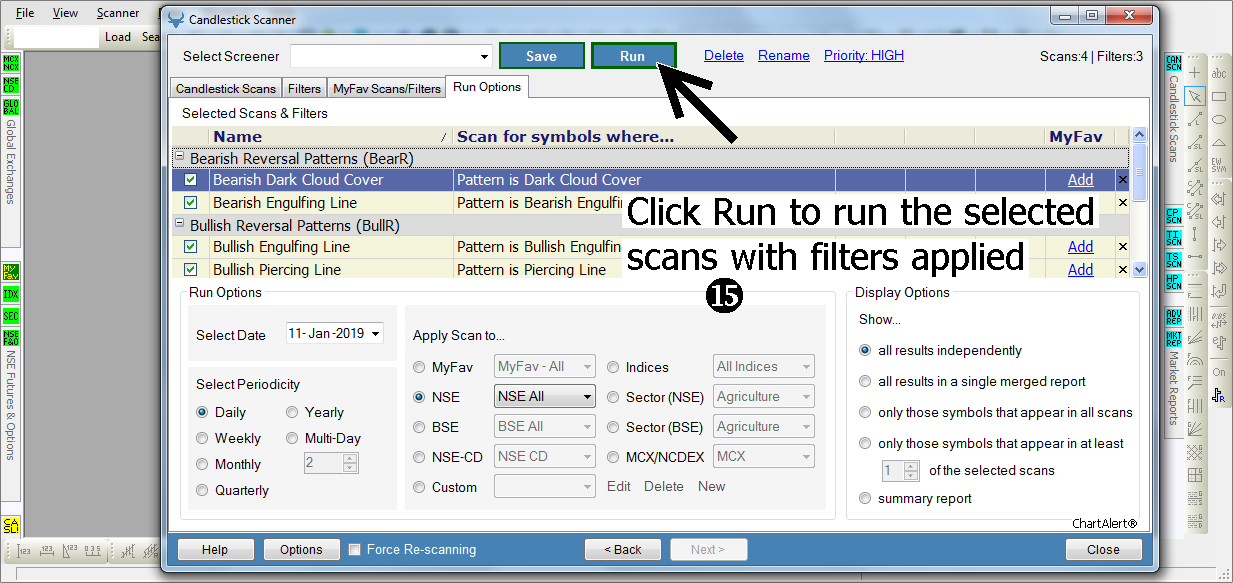Open the All Indices dropdown
Screen dimensions: 1233x583
point(764,366)
